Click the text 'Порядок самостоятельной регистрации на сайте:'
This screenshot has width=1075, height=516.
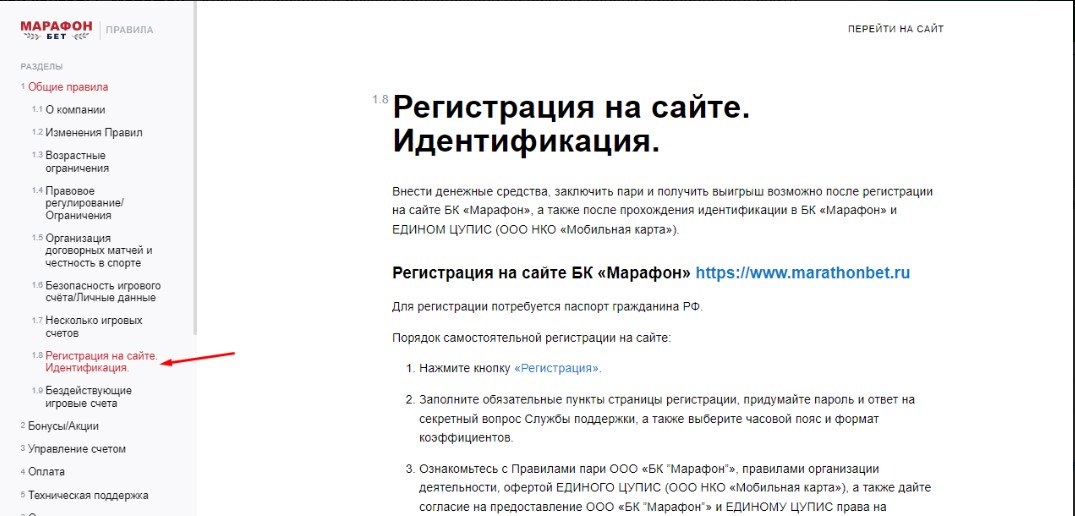coord(531,338)
